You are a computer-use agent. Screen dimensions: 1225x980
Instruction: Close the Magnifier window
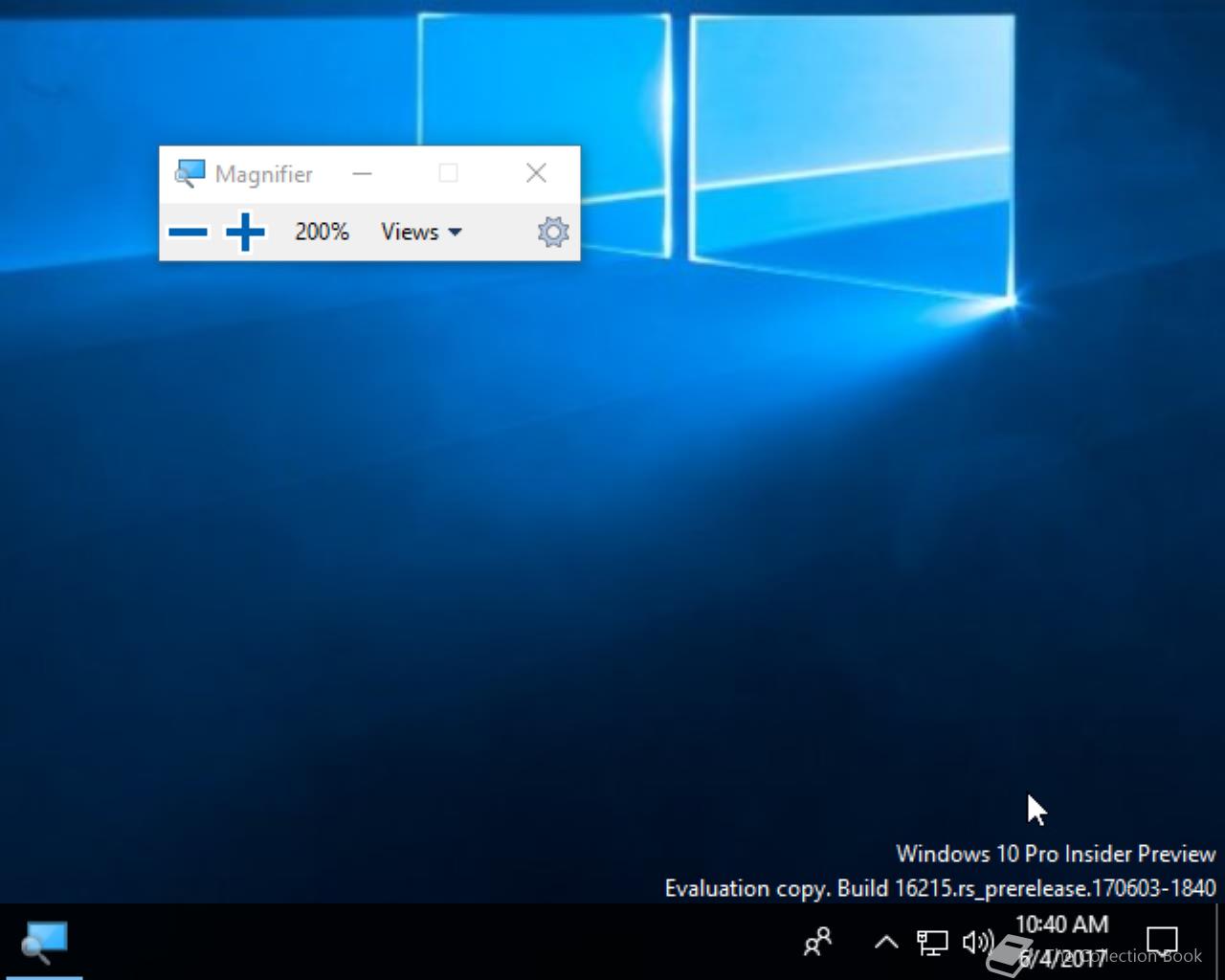[536, 173]
